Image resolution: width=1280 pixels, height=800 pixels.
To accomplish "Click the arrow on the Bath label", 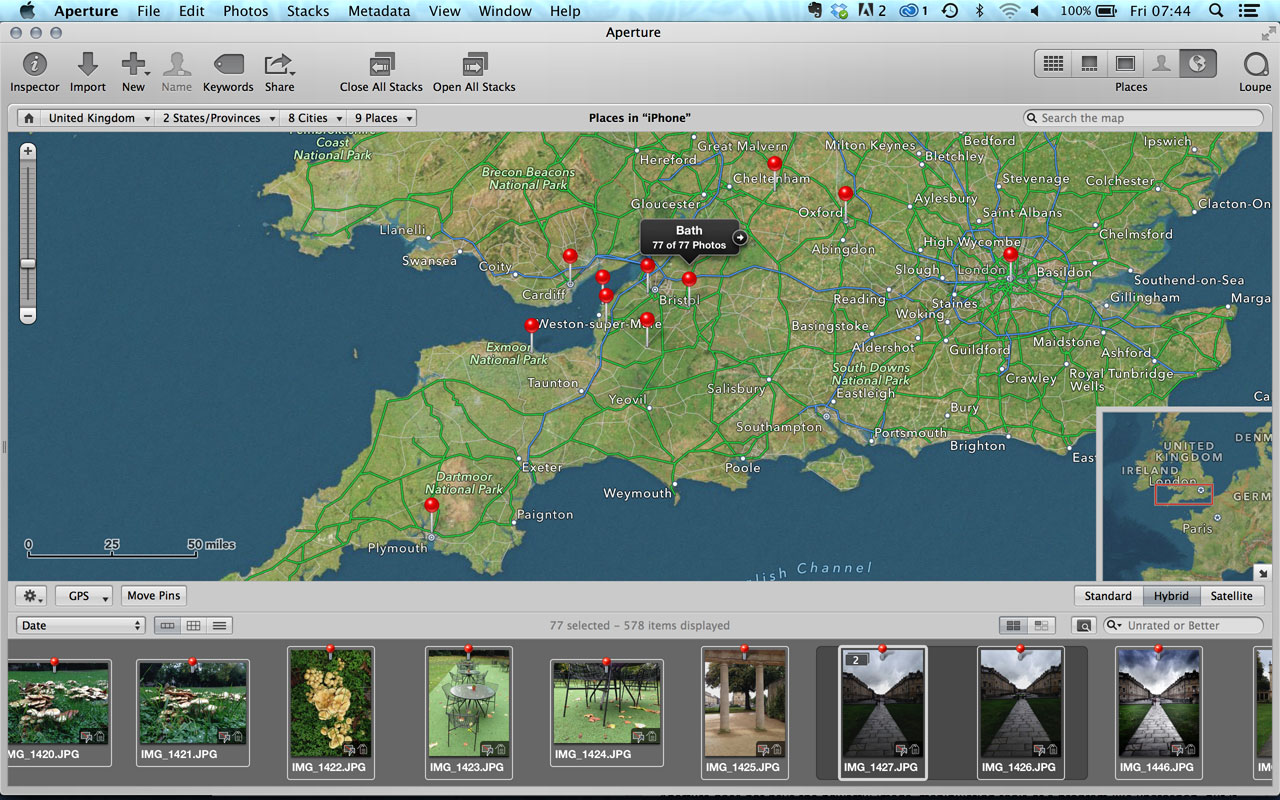I will pyautogui.click(x=739, y=237).
